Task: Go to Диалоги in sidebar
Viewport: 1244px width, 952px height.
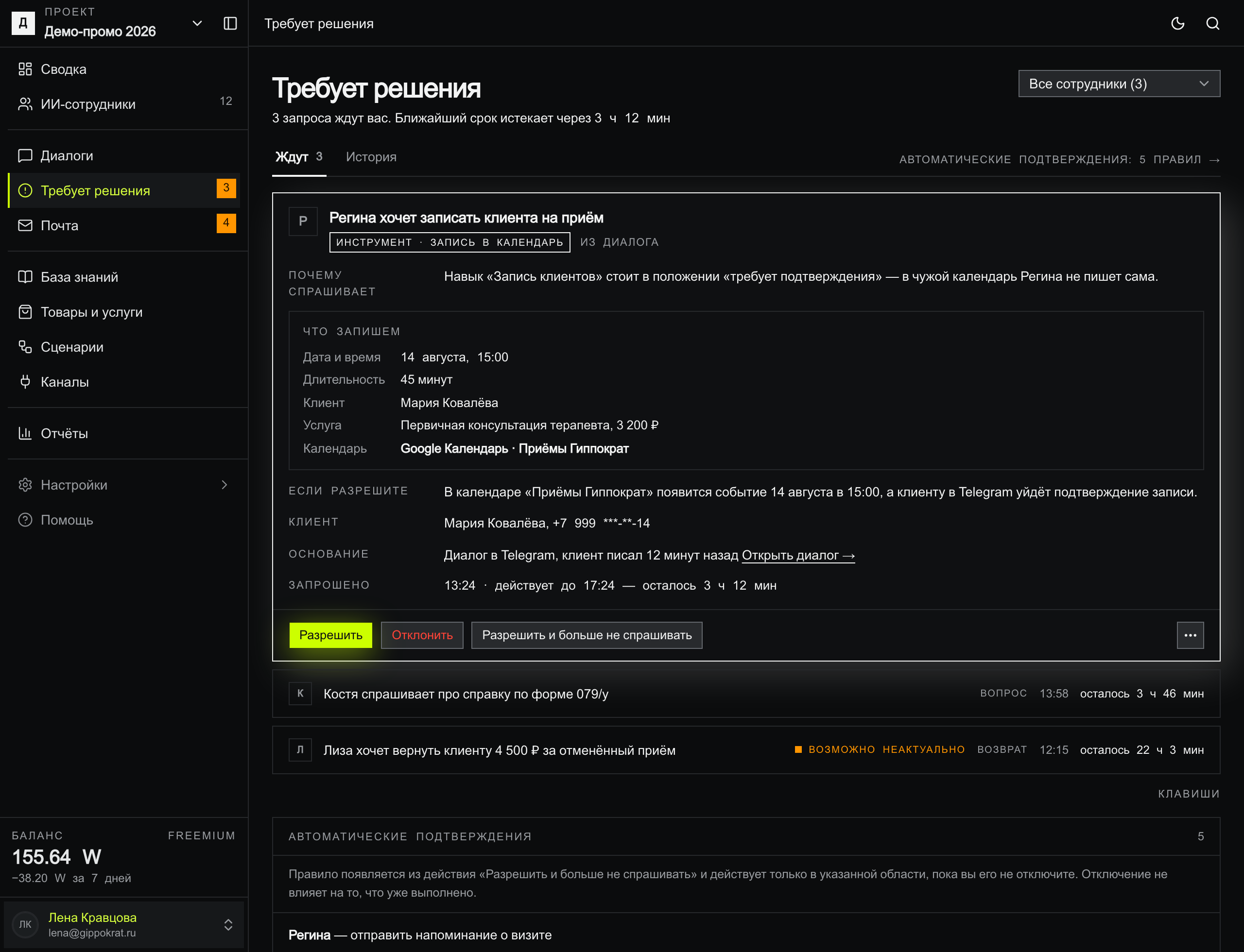Action: 124,155
